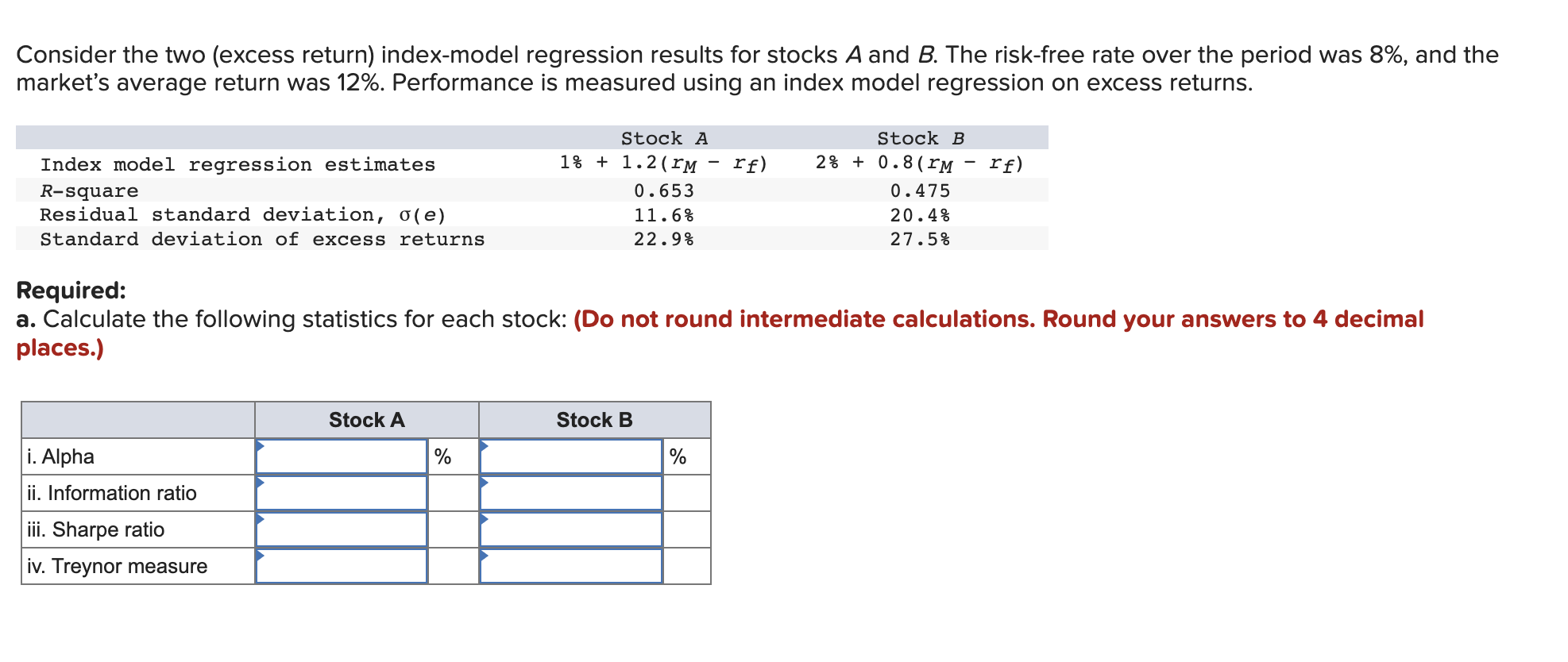The height and width of the screenshot is (662, 1568).
Task: Click the Stock B Sharpe ratio input box
Action: click(x=570, y=529)
